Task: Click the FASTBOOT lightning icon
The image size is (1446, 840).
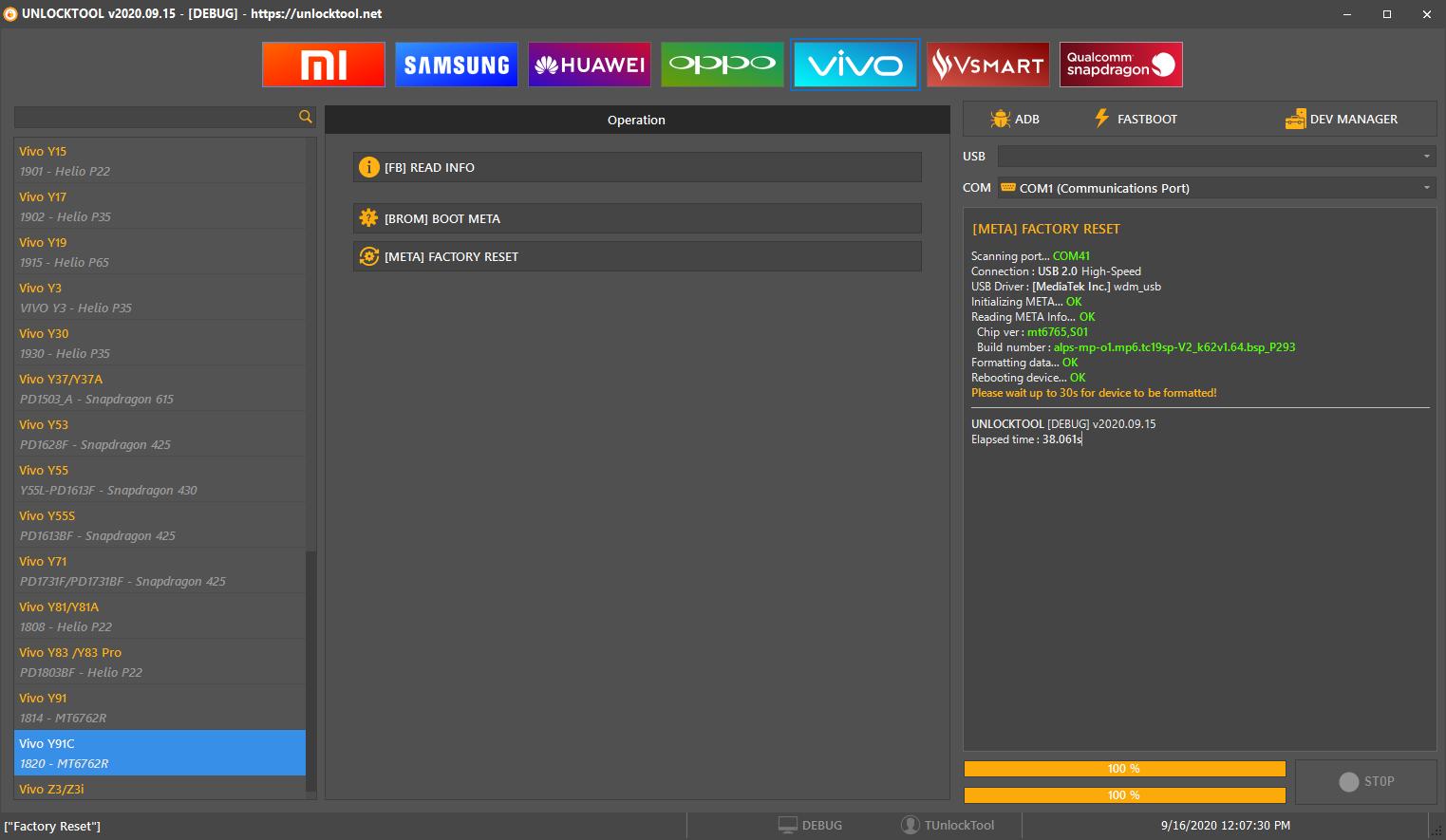Action: coord(1101,119)
